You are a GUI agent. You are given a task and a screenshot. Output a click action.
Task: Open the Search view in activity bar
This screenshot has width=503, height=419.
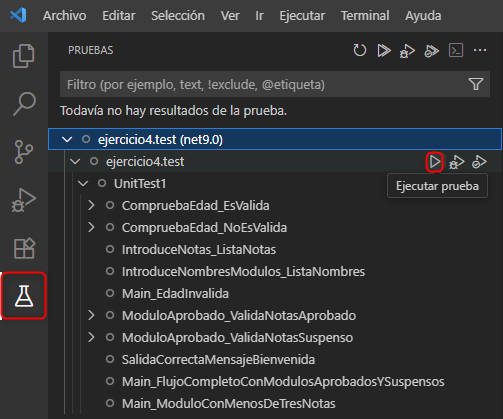point(24,104)
